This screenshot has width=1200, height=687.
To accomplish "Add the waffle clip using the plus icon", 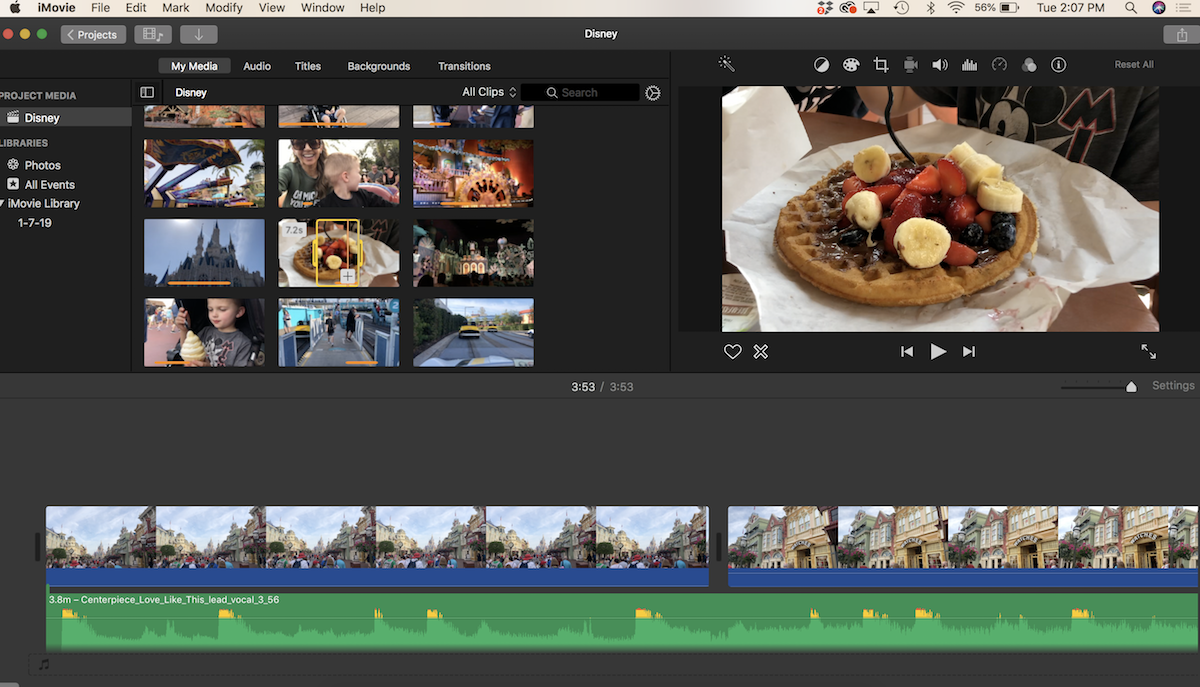I will [347, 276].
